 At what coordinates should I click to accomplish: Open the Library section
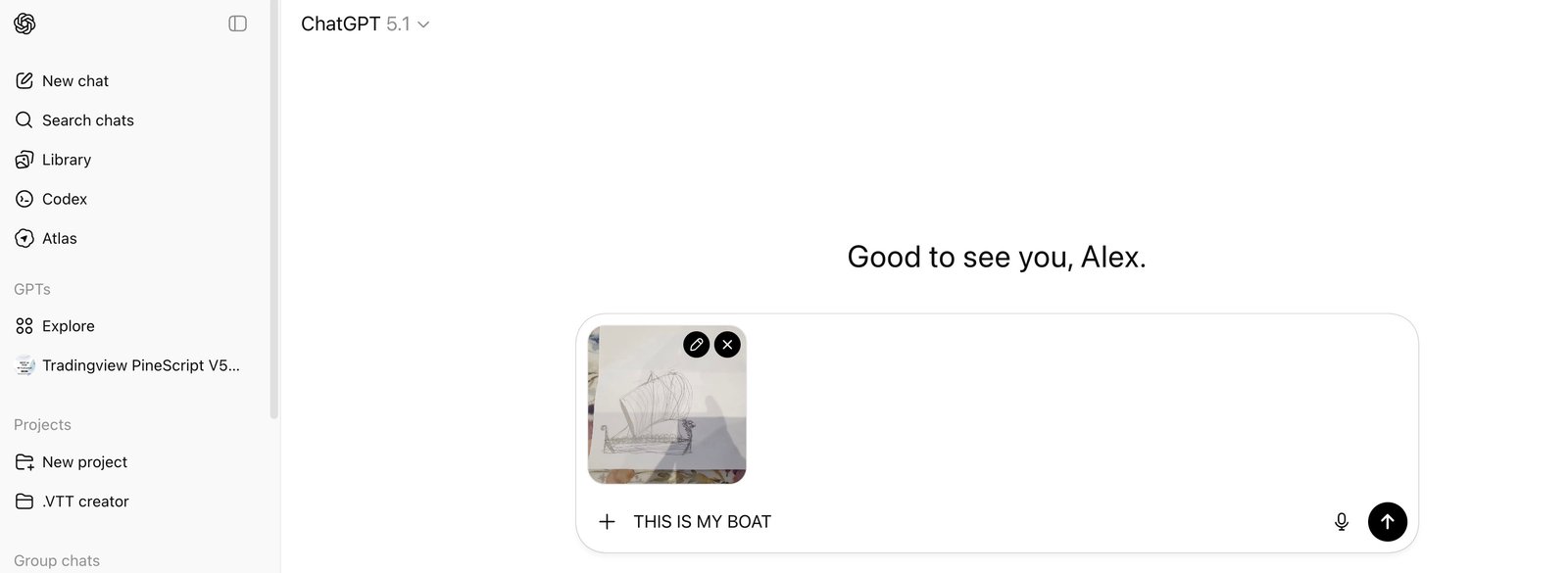pyautogui.click(x=66, y=160)
